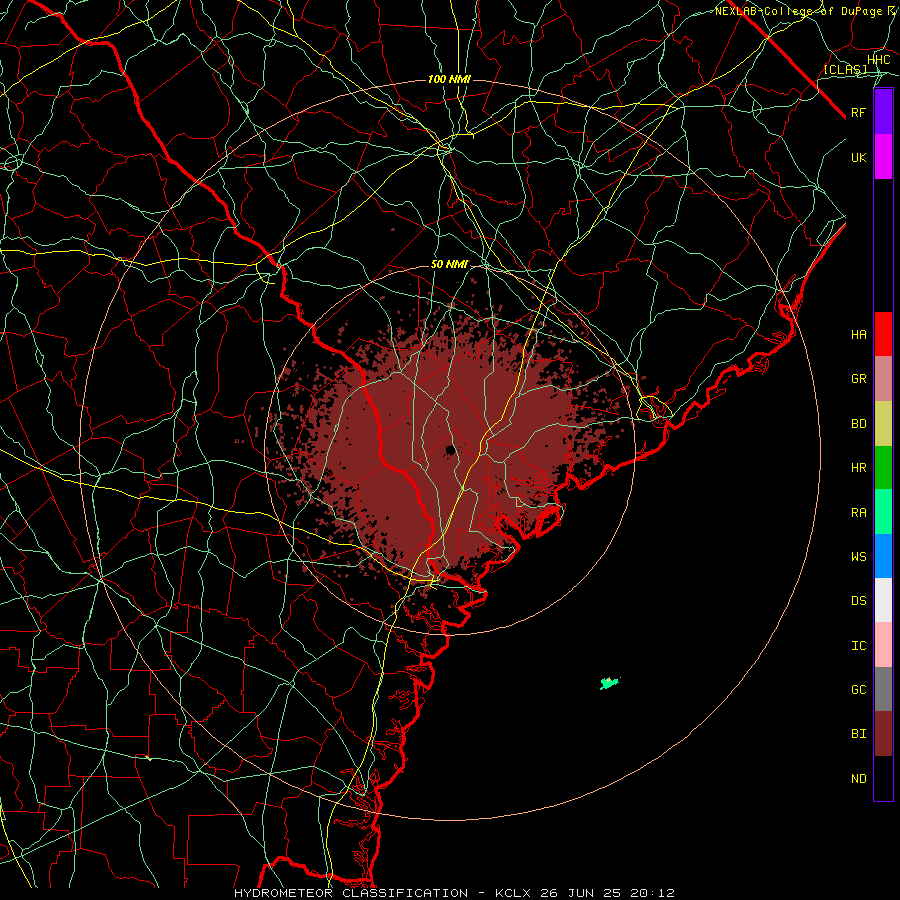Click the 100 NMI range ring label
Image resolution: width=900 pixels, height=900 pixels.
click(x=449, y=79)
